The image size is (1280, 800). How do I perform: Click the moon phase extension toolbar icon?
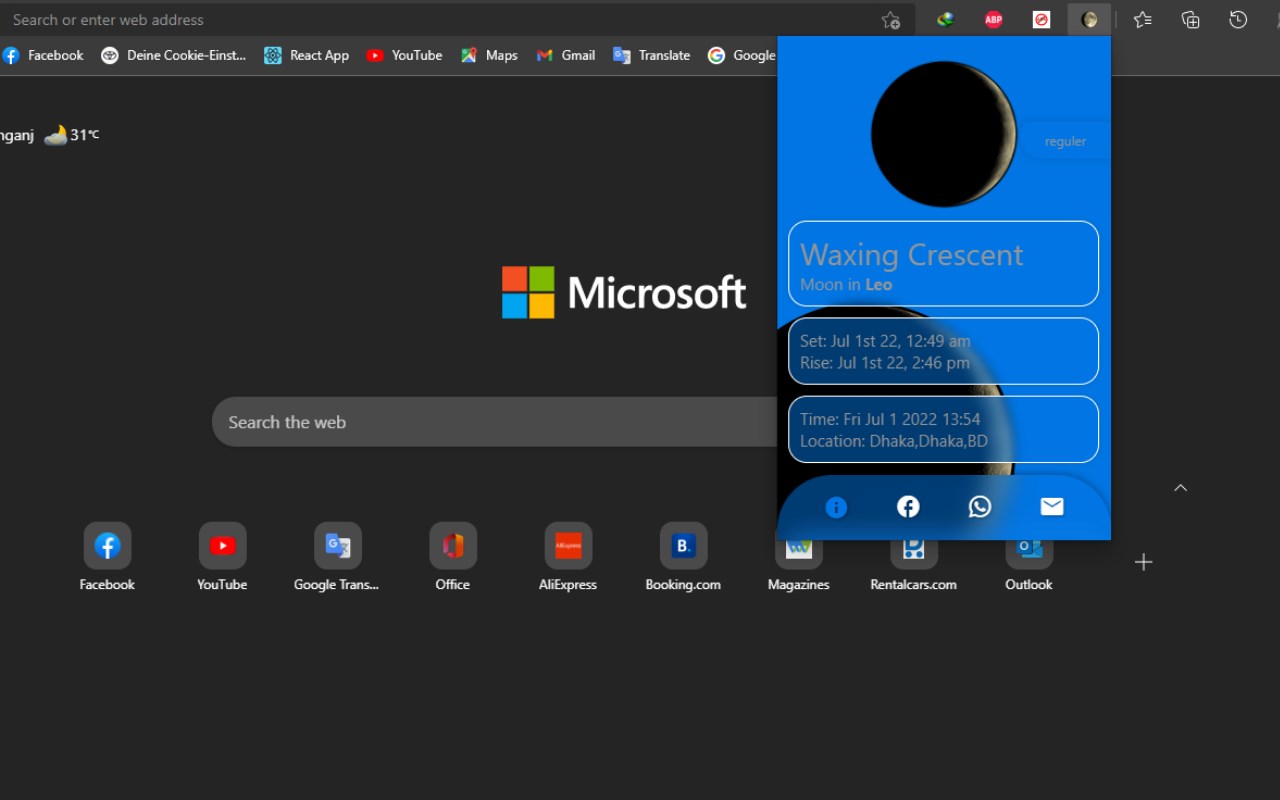1089,19
